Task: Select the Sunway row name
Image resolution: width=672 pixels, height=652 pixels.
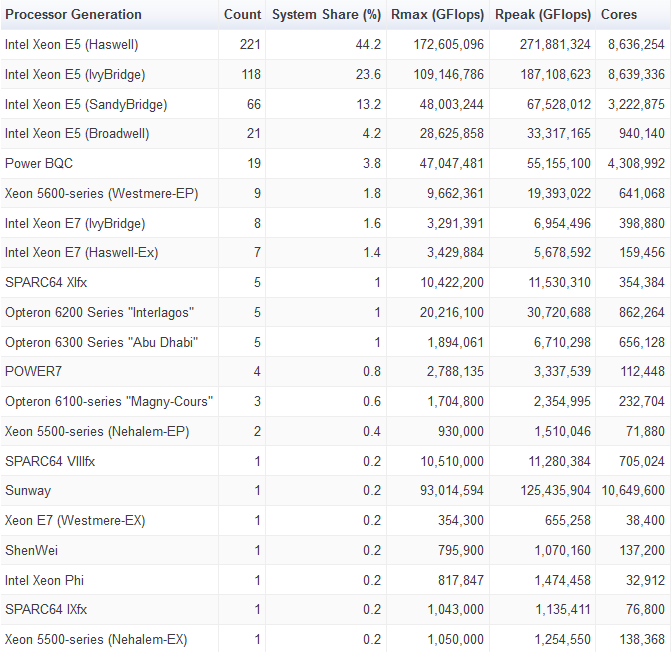Action: 28,490
